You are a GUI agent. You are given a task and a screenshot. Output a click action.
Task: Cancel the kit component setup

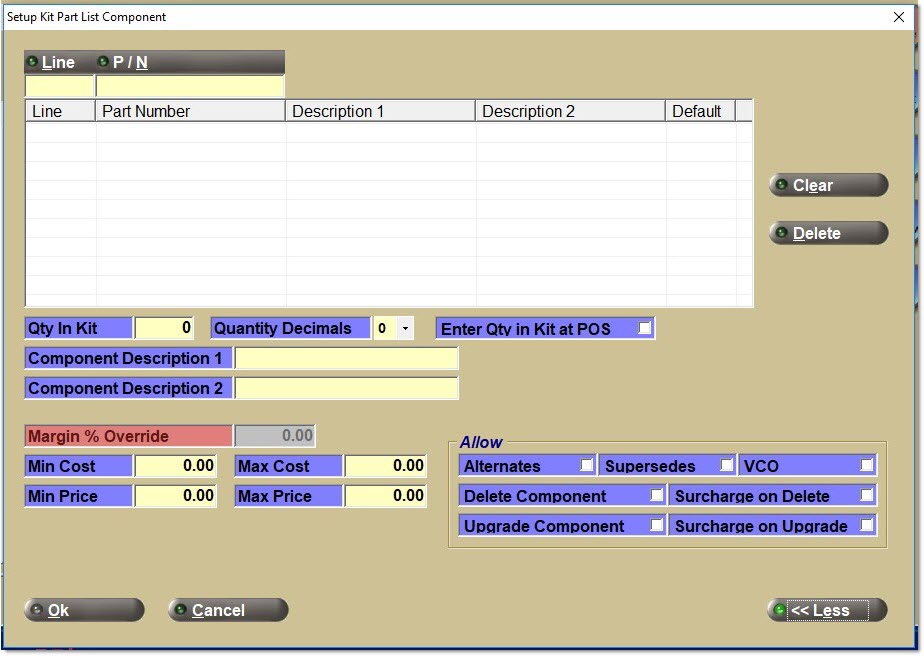228,610
